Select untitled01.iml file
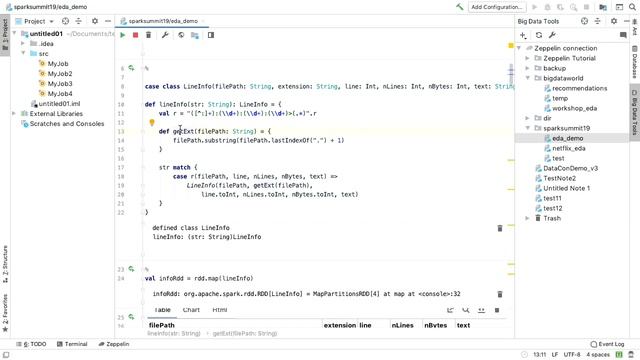Viewport: 640px width, 360px height. pyautogui.click(x=59, y=104)
